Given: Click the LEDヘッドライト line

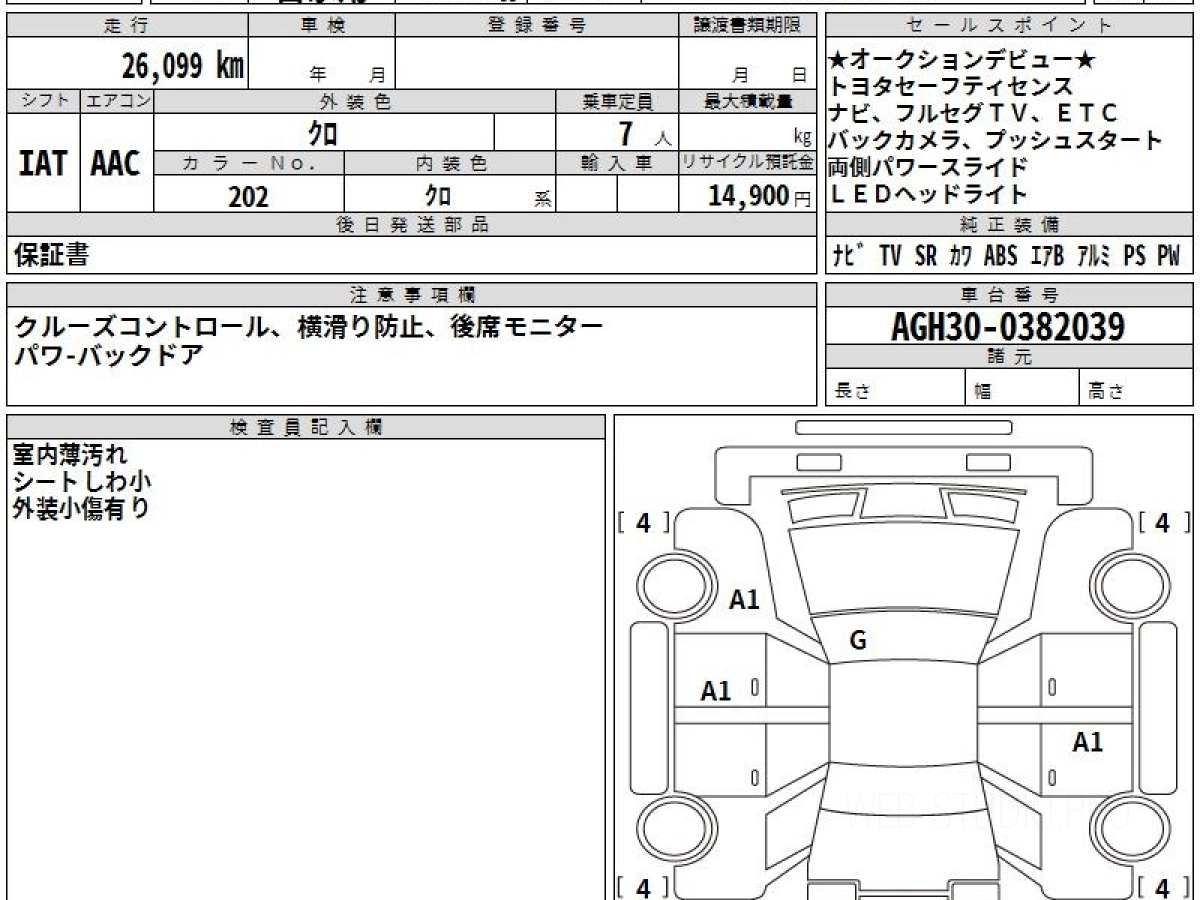Looking at the screenshot, I should pos(929,194).
